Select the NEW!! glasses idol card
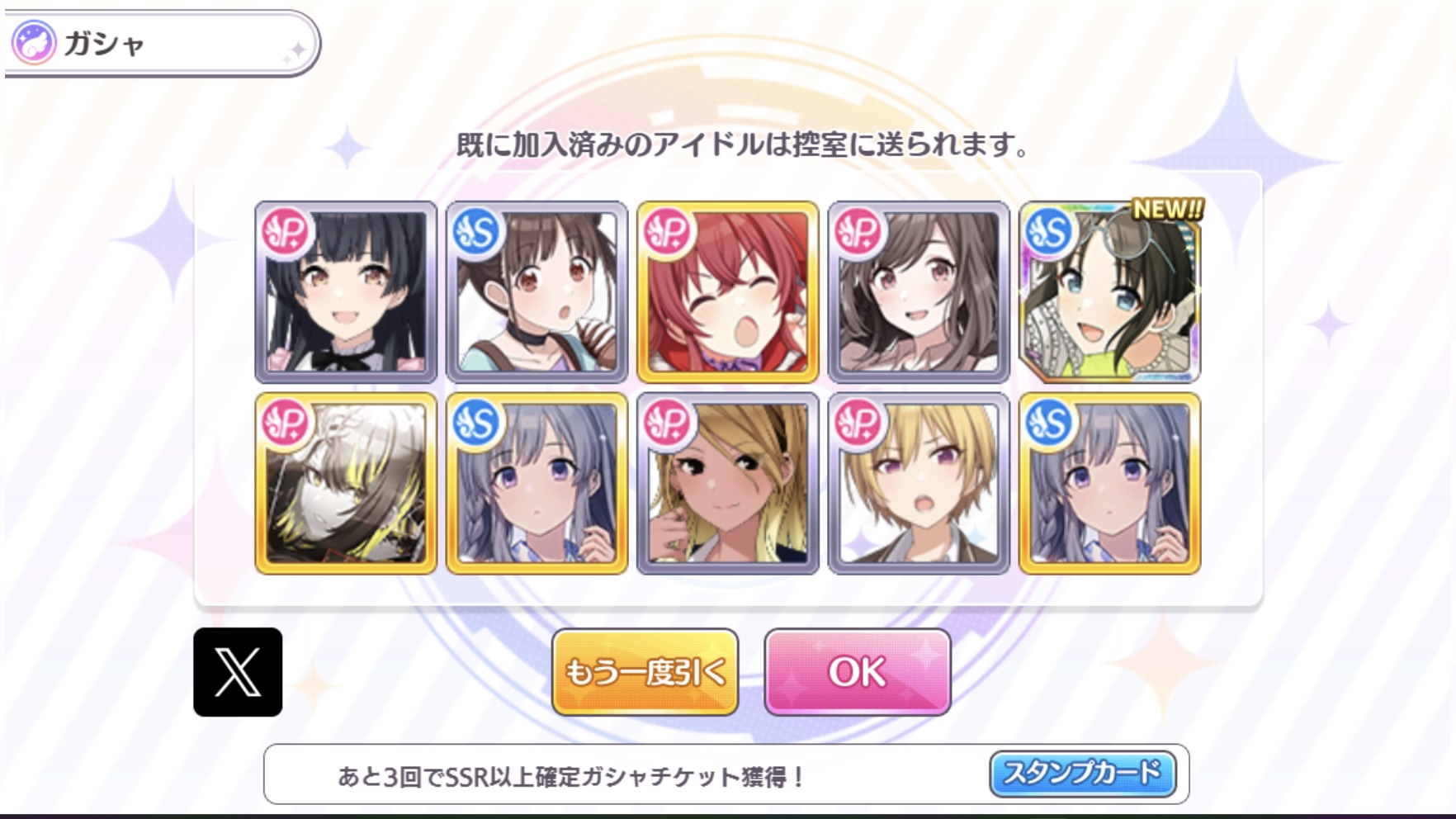 (x=1109, y=292)
